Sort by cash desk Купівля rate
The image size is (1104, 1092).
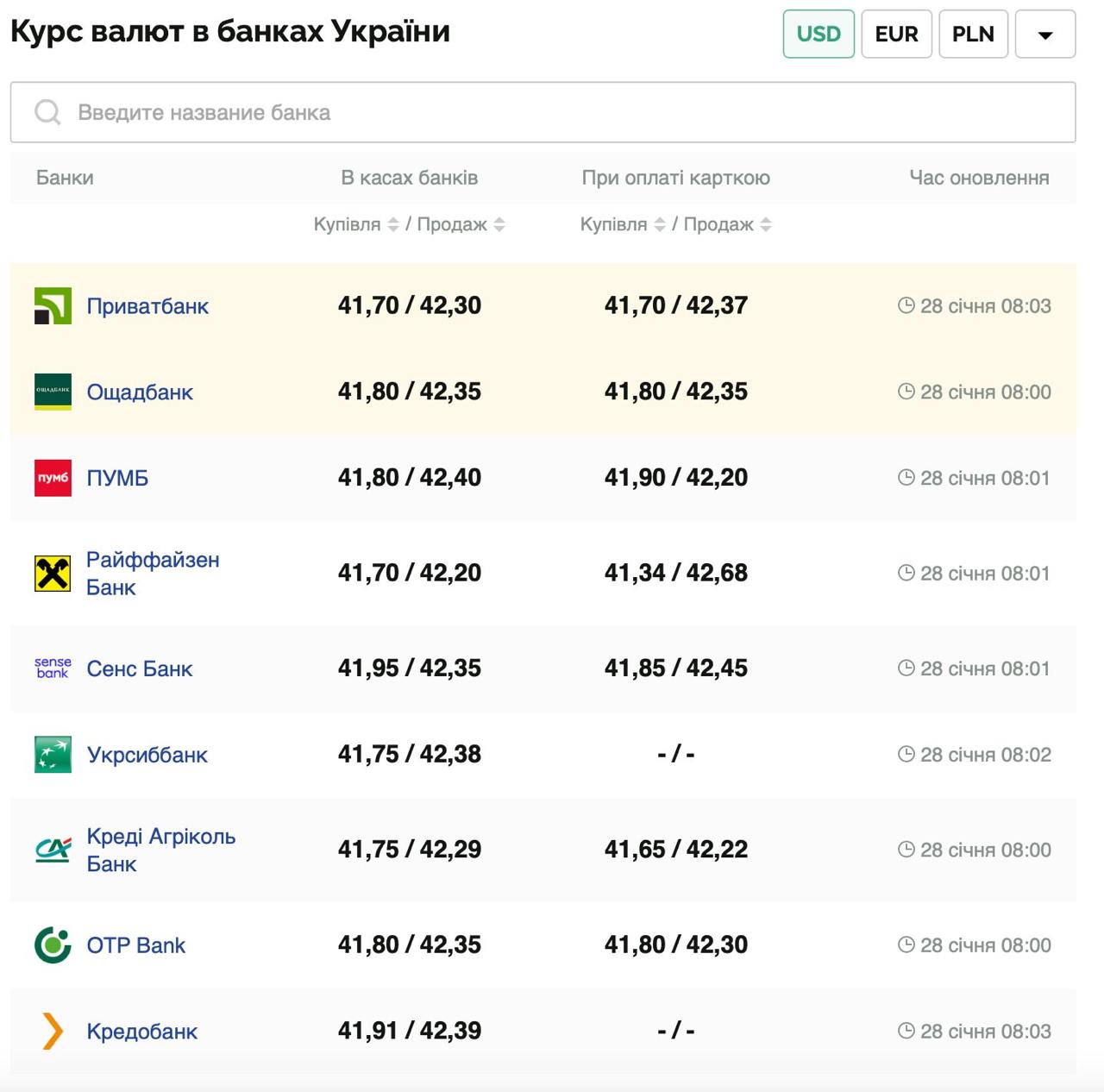pyautogui.click(x=393, y=224)
